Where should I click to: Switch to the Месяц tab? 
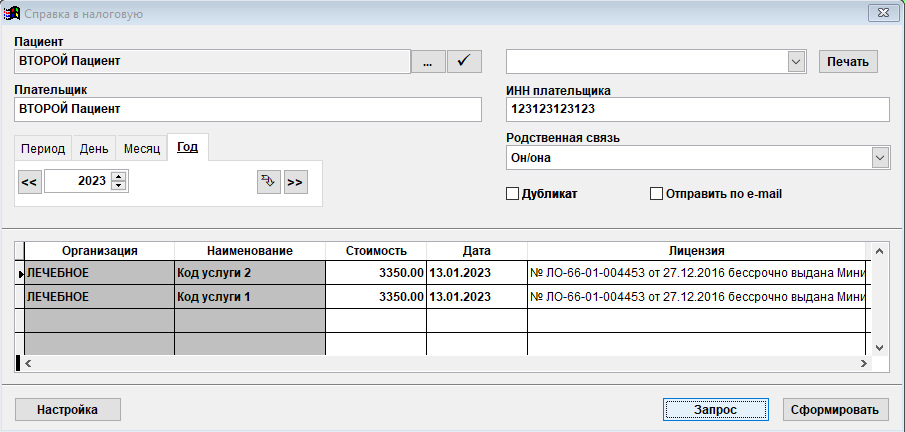click(141, 148)
